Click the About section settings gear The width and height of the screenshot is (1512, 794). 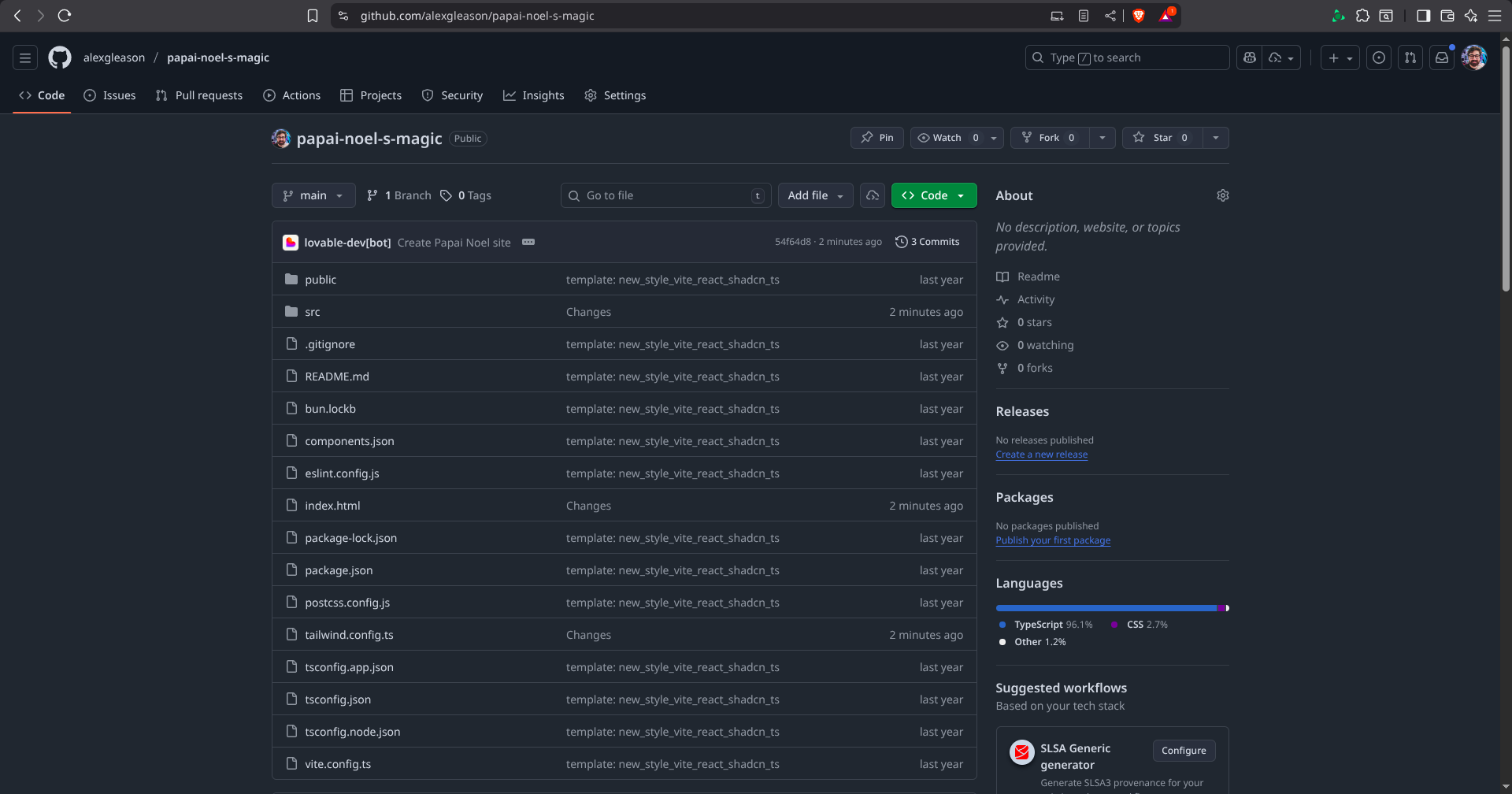1222,195
